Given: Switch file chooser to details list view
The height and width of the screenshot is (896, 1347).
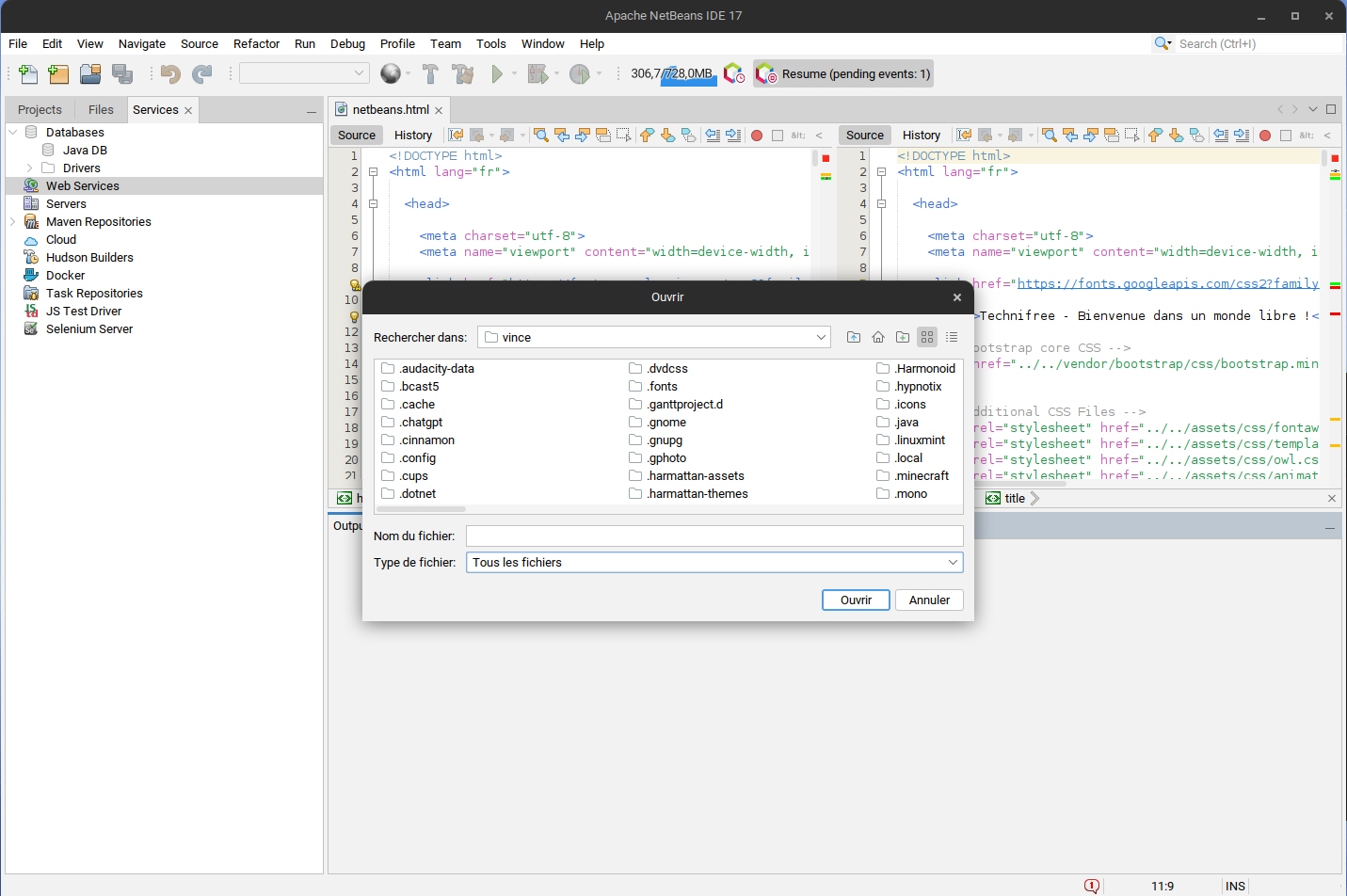Looking at the screenshot, I should tap(952, 337).
